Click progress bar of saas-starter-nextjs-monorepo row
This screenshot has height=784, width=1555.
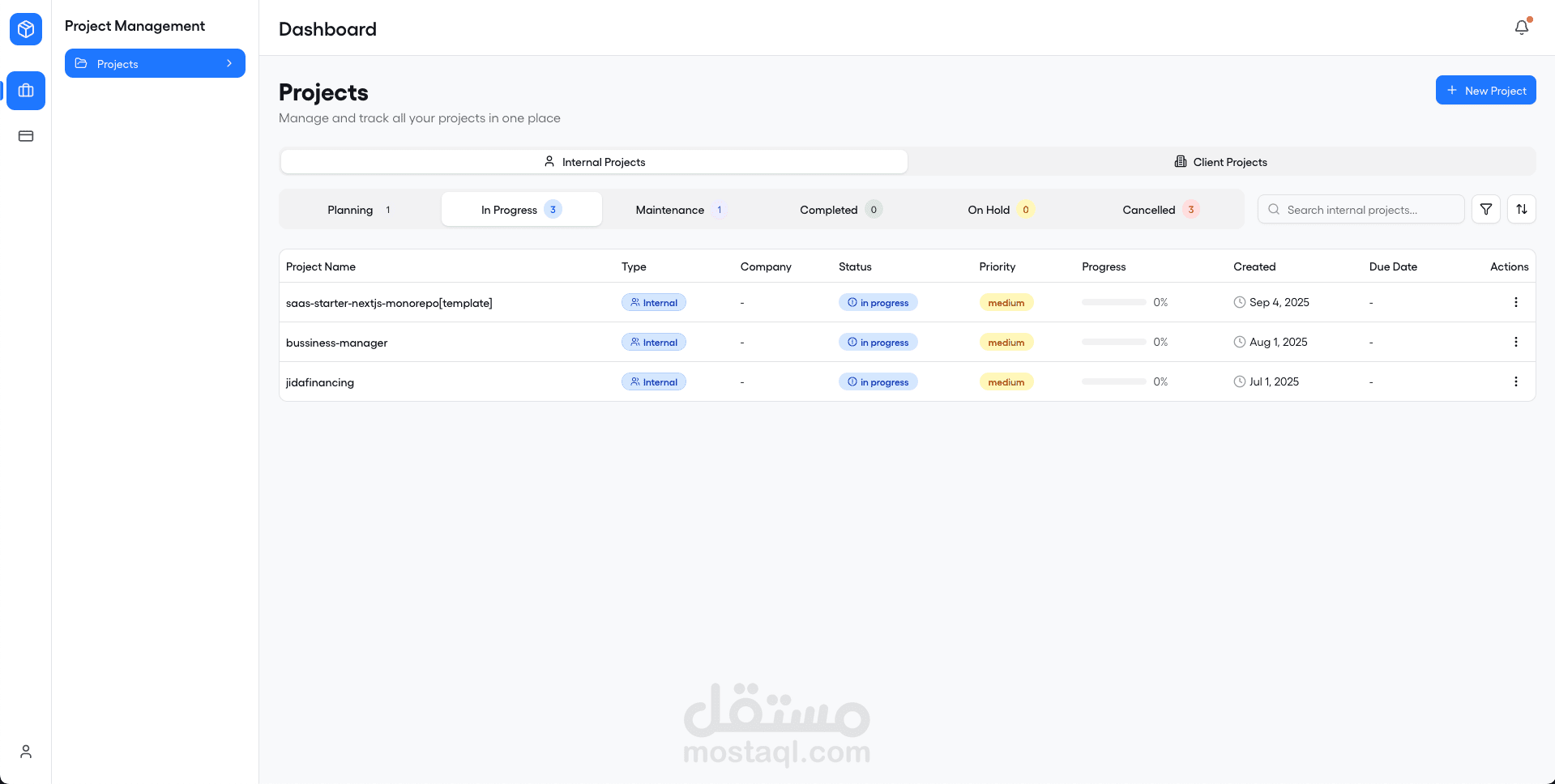pyautogui.click(x=1113, y=302)
